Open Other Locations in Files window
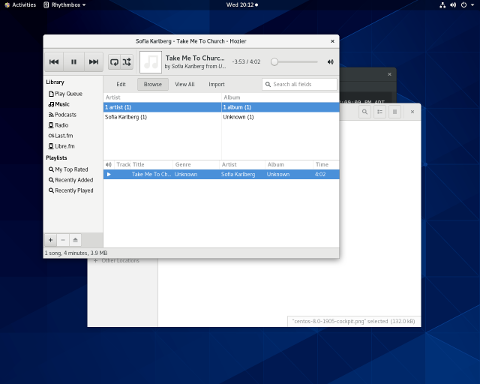This screenshot has width=480, height=384. (x=120, y=260)
